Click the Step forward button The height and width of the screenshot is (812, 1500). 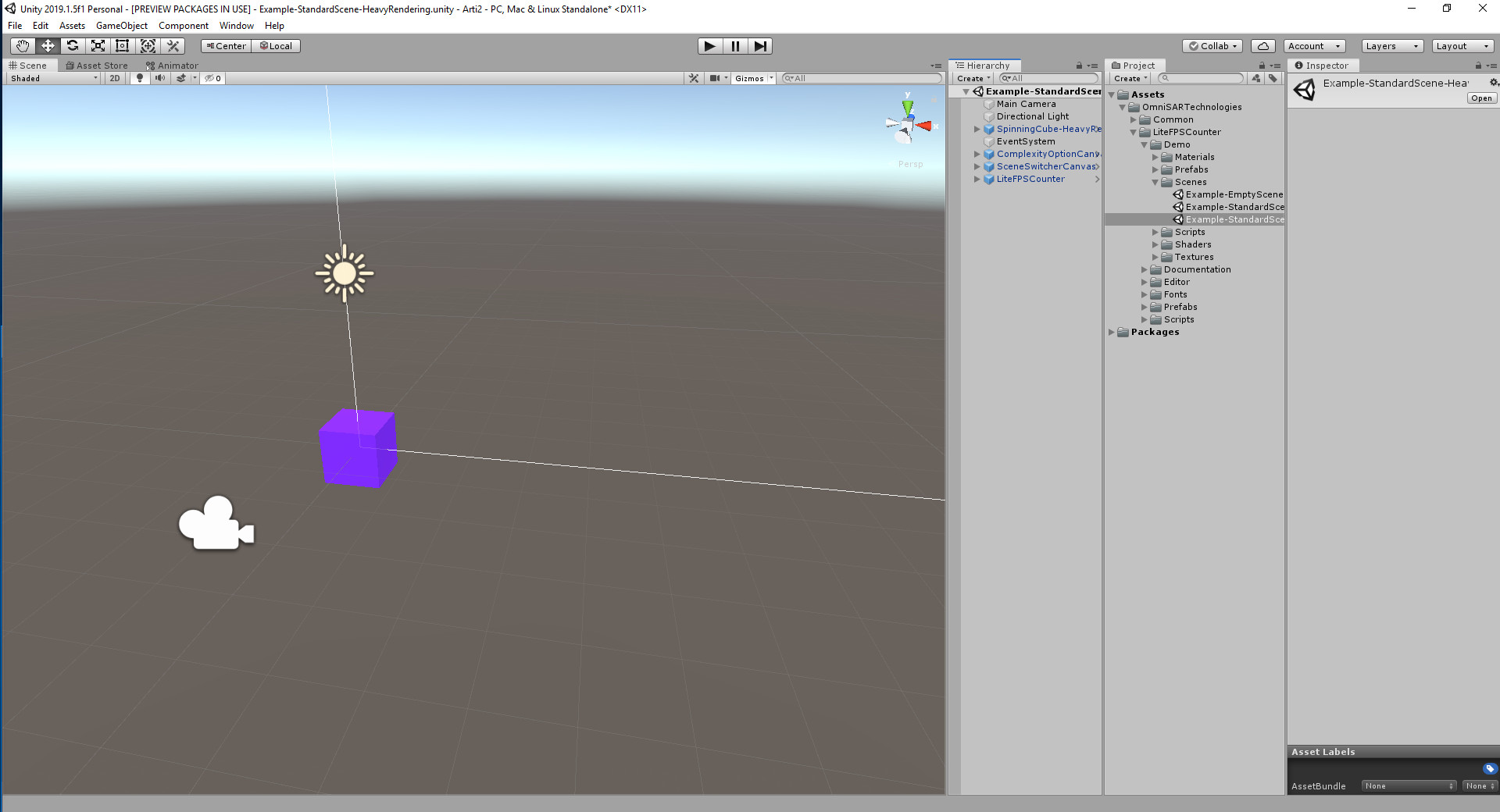click(759, 46)
